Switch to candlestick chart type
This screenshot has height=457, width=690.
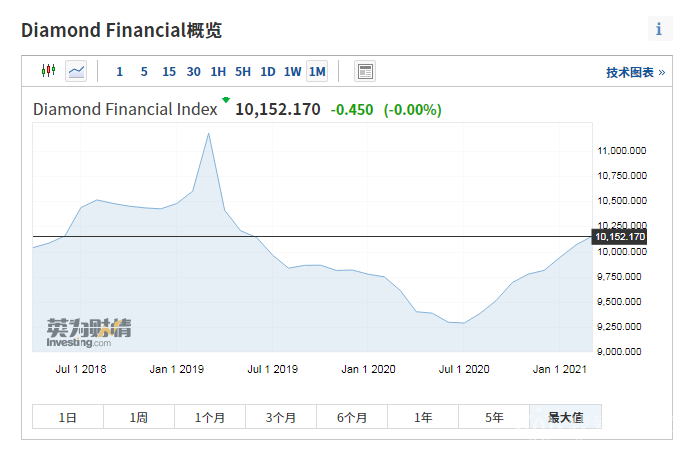click(x=48, y=71)
